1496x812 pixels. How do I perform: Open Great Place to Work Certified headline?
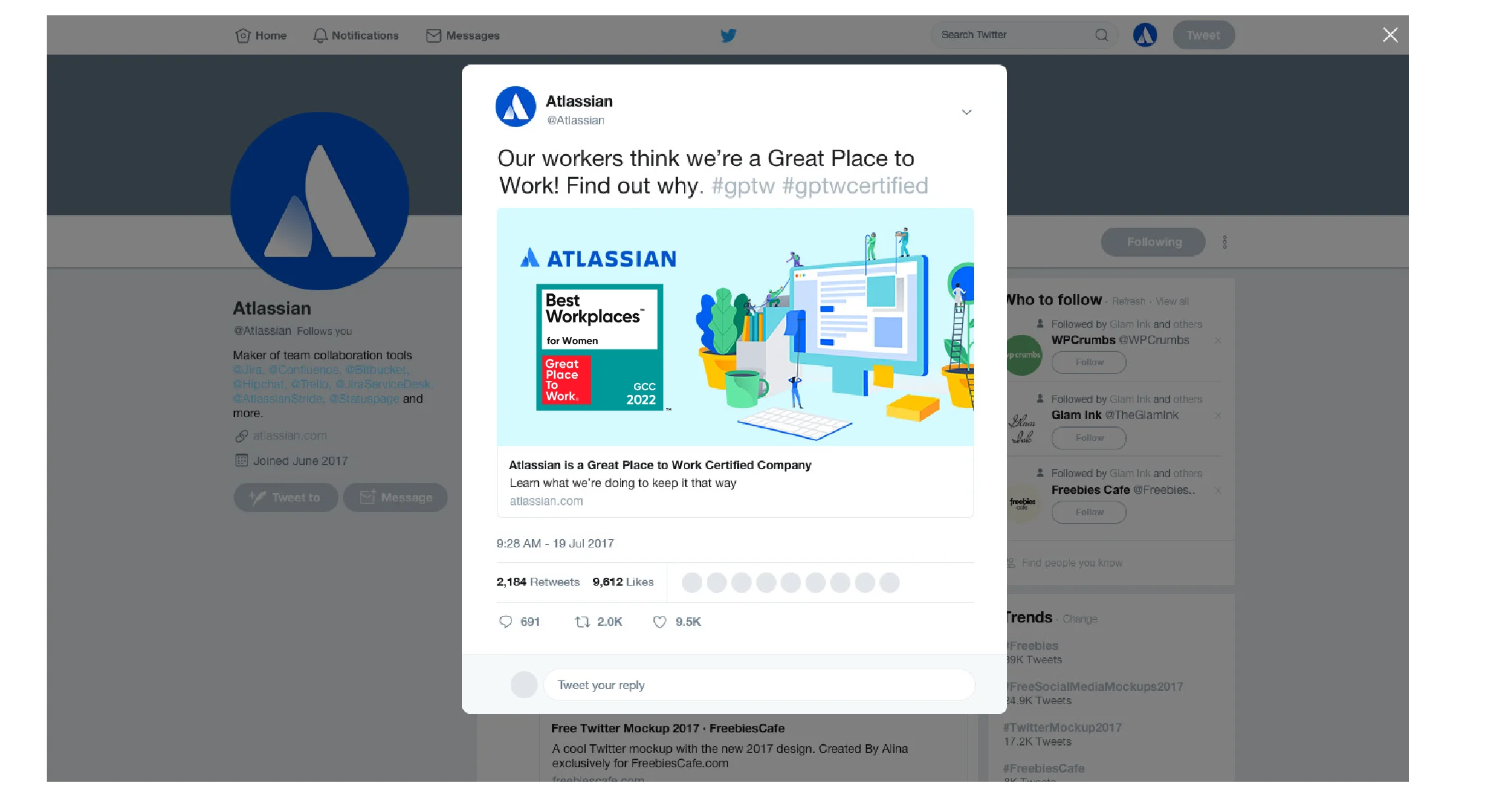tap(660, 465)
